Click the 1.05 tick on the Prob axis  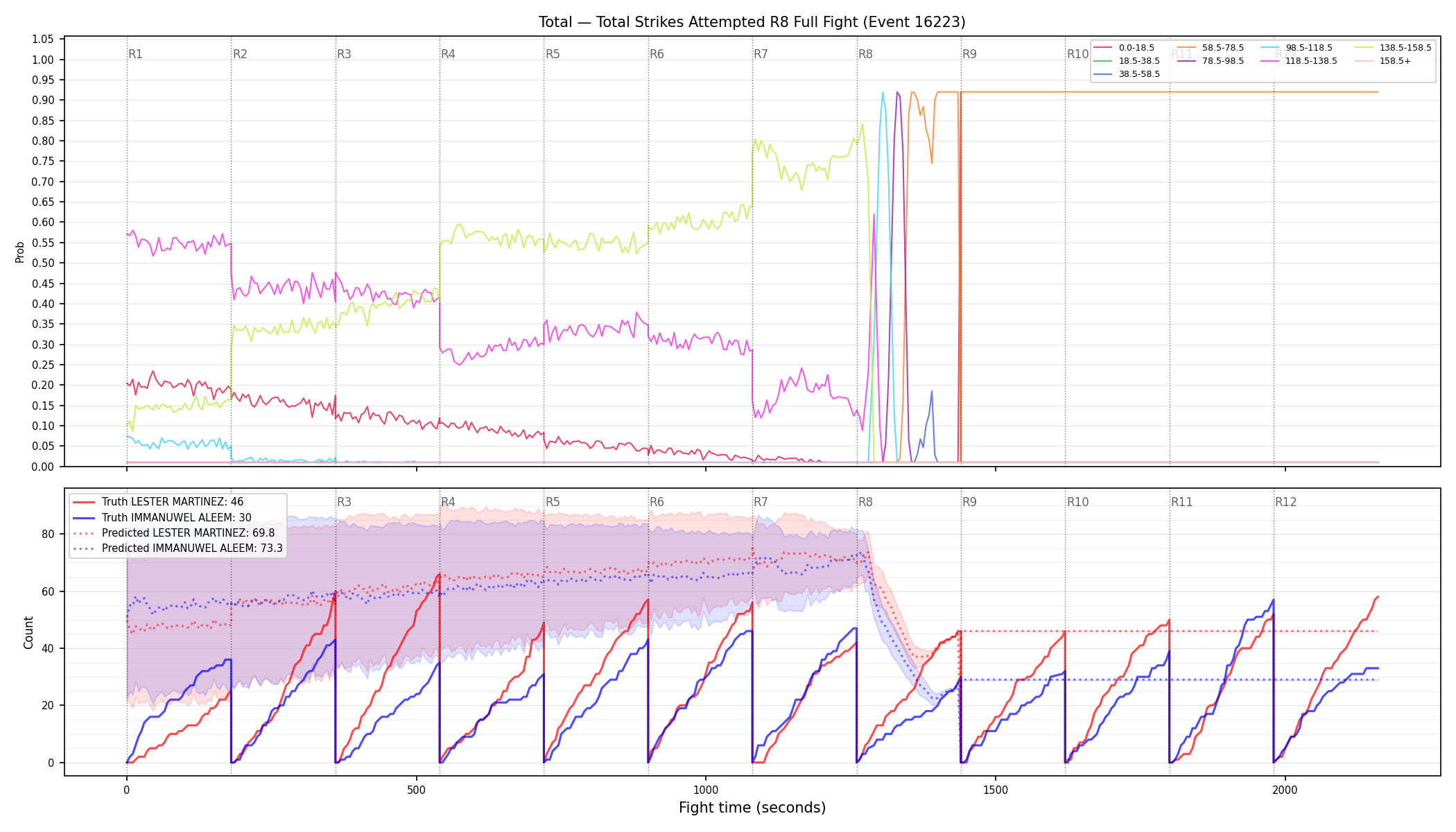[x=43, y=40]
